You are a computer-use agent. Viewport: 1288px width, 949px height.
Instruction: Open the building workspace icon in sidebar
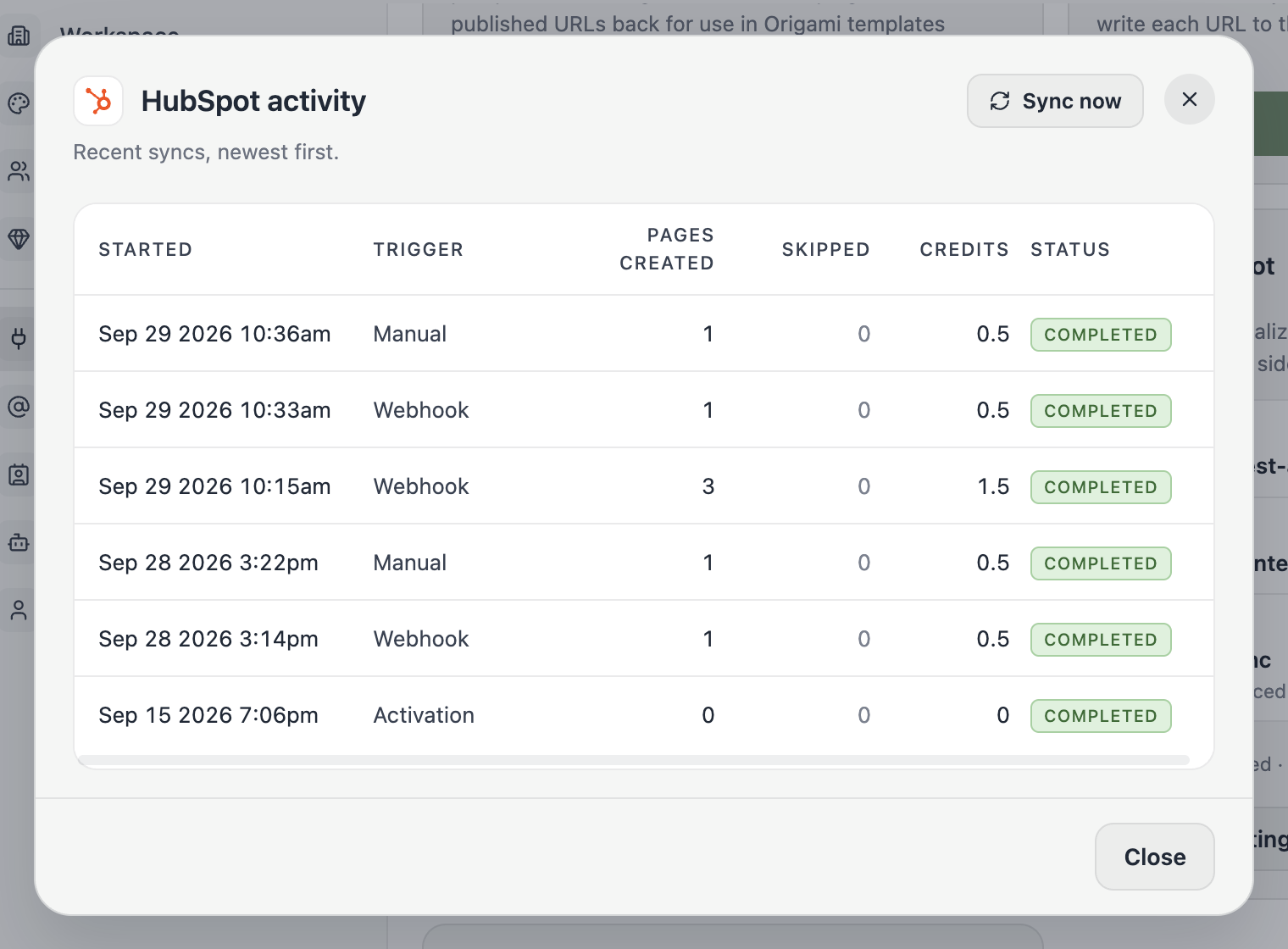click(19, 36)
